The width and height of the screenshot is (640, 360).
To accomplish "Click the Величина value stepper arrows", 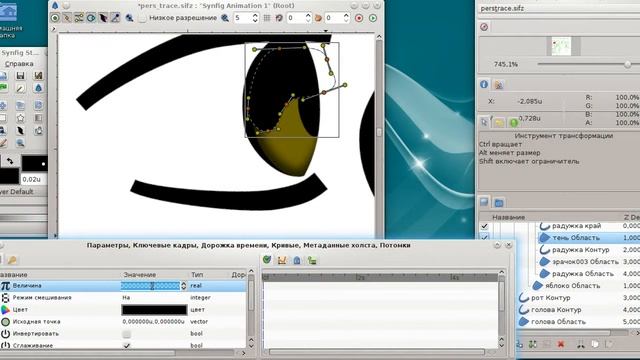I will point(183,286).
